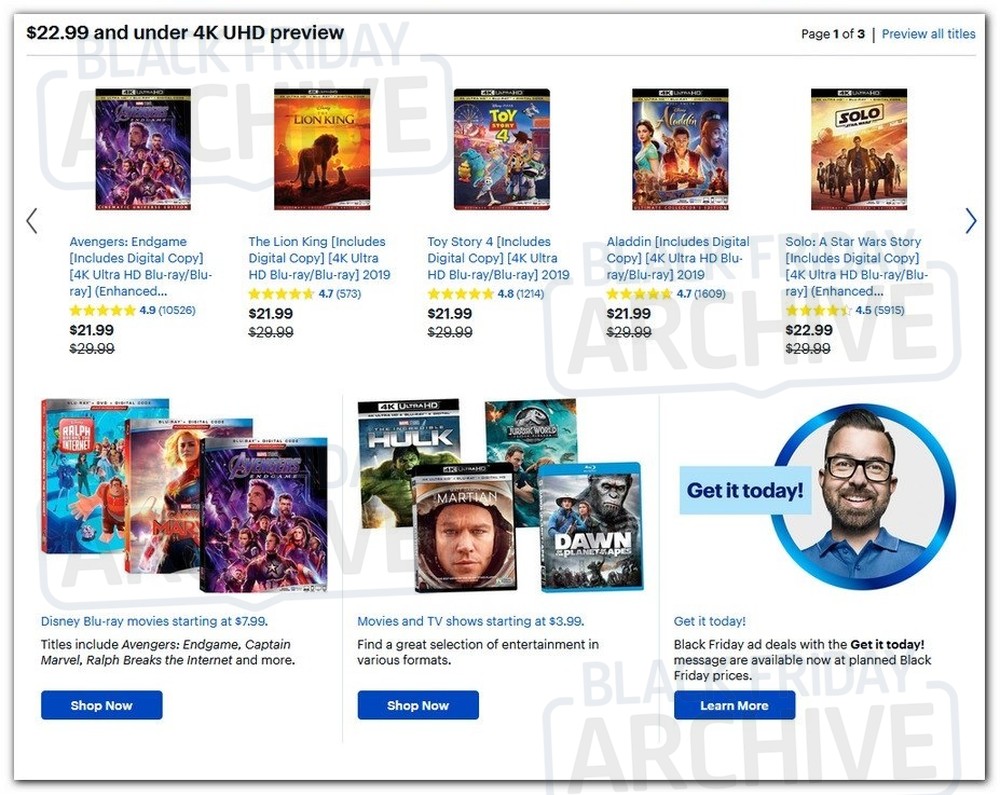Open Avengers: Endgame product title link
This screenshot has width=1000, height=795.
coord(140,266)
